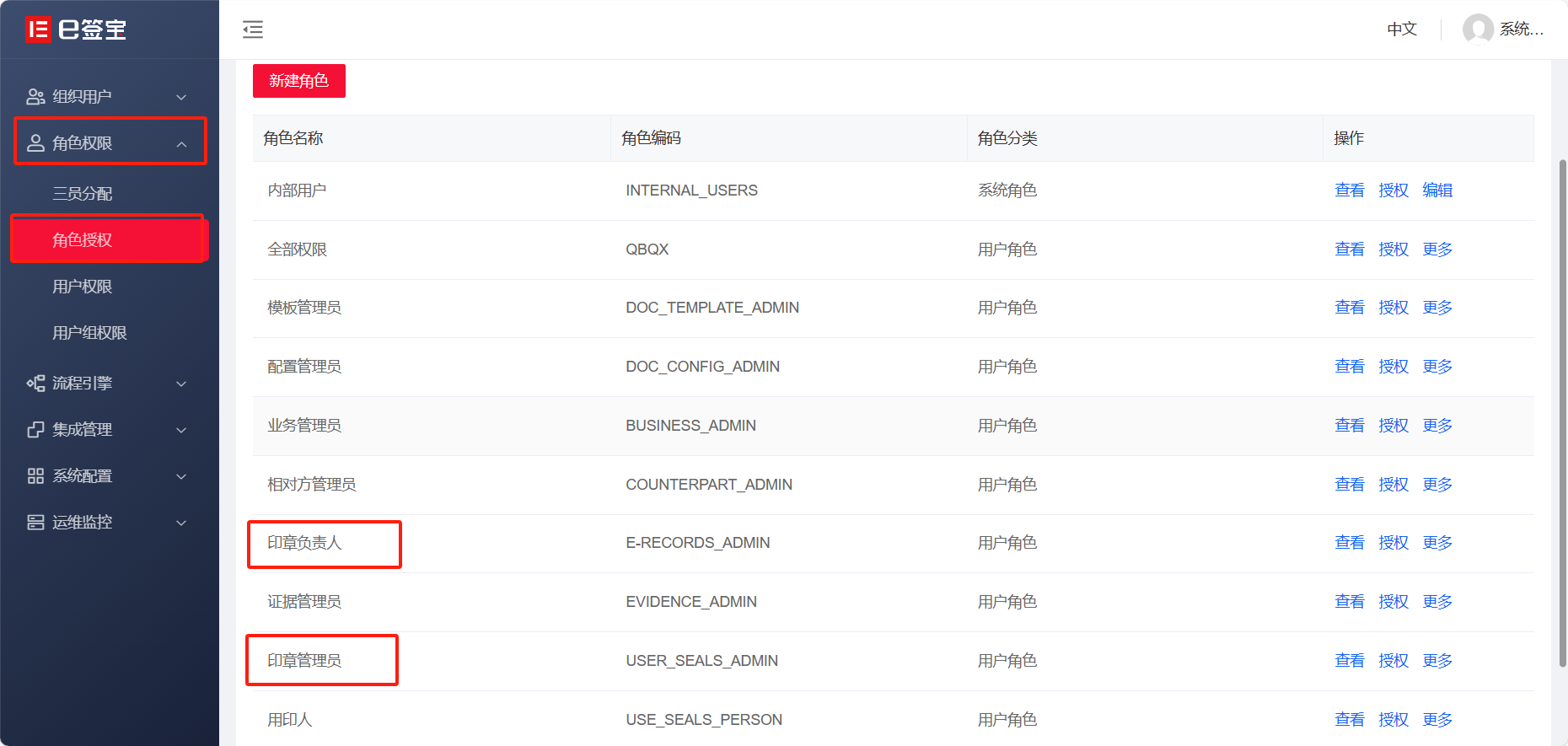
Task: Expand the 运维监控 menu chevron
Action: (181, 523)
